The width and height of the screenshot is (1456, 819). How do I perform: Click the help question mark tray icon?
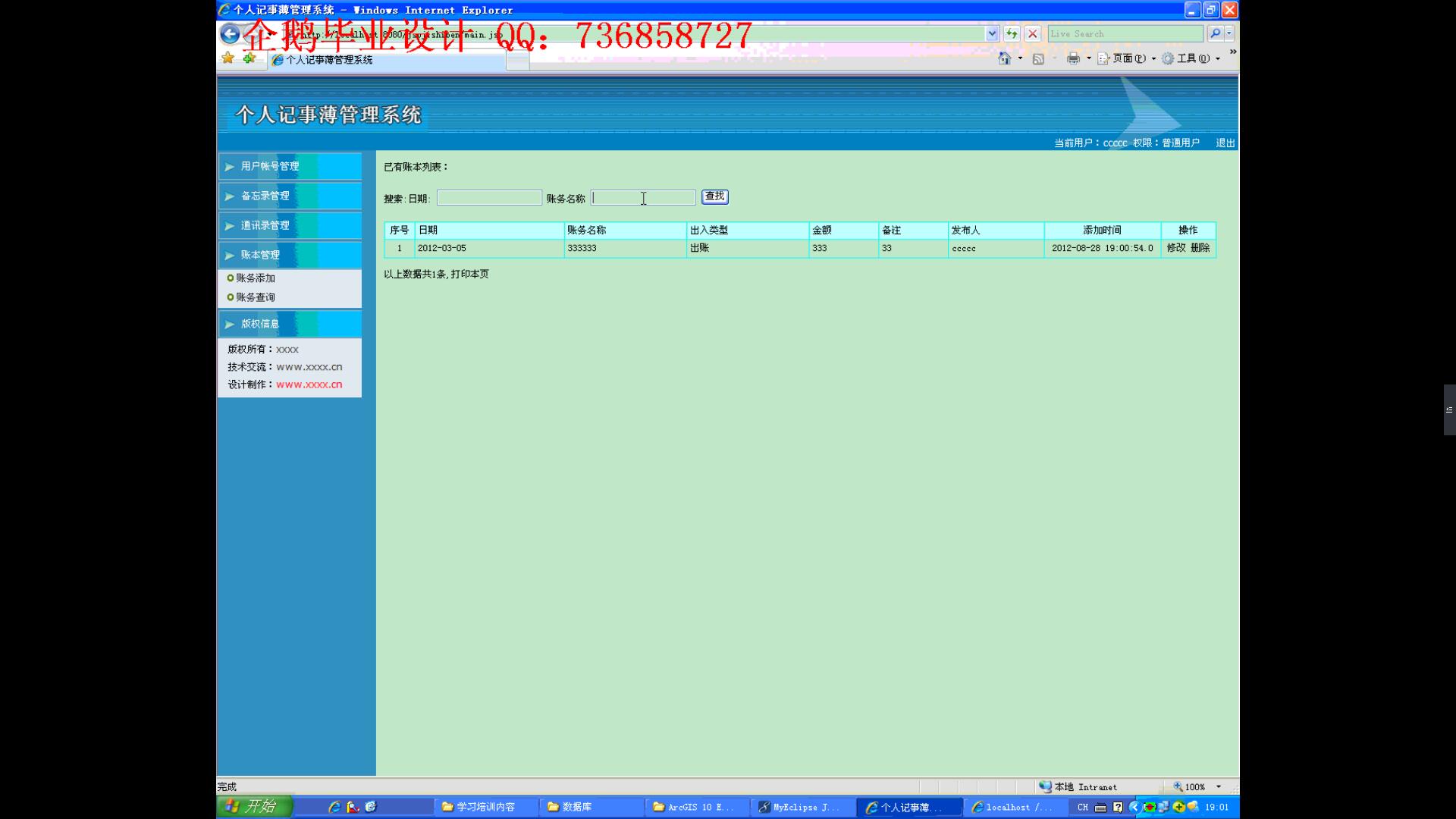coord(1118,808)
